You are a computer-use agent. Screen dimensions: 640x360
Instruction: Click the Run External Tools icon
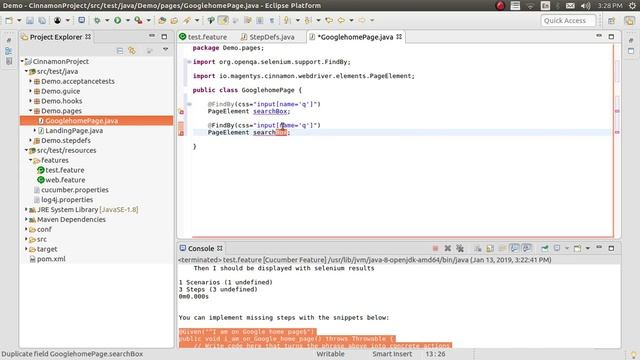pos(139,20)
